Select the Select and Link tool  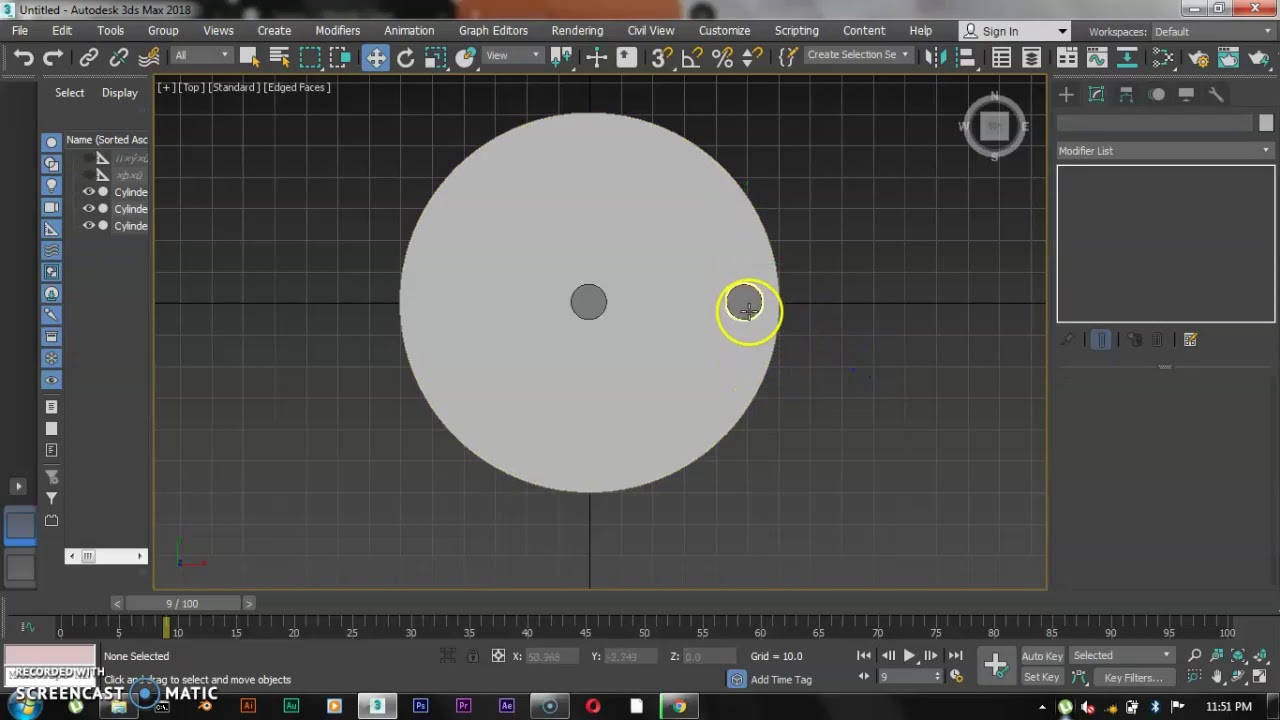(x=89, y=57)
